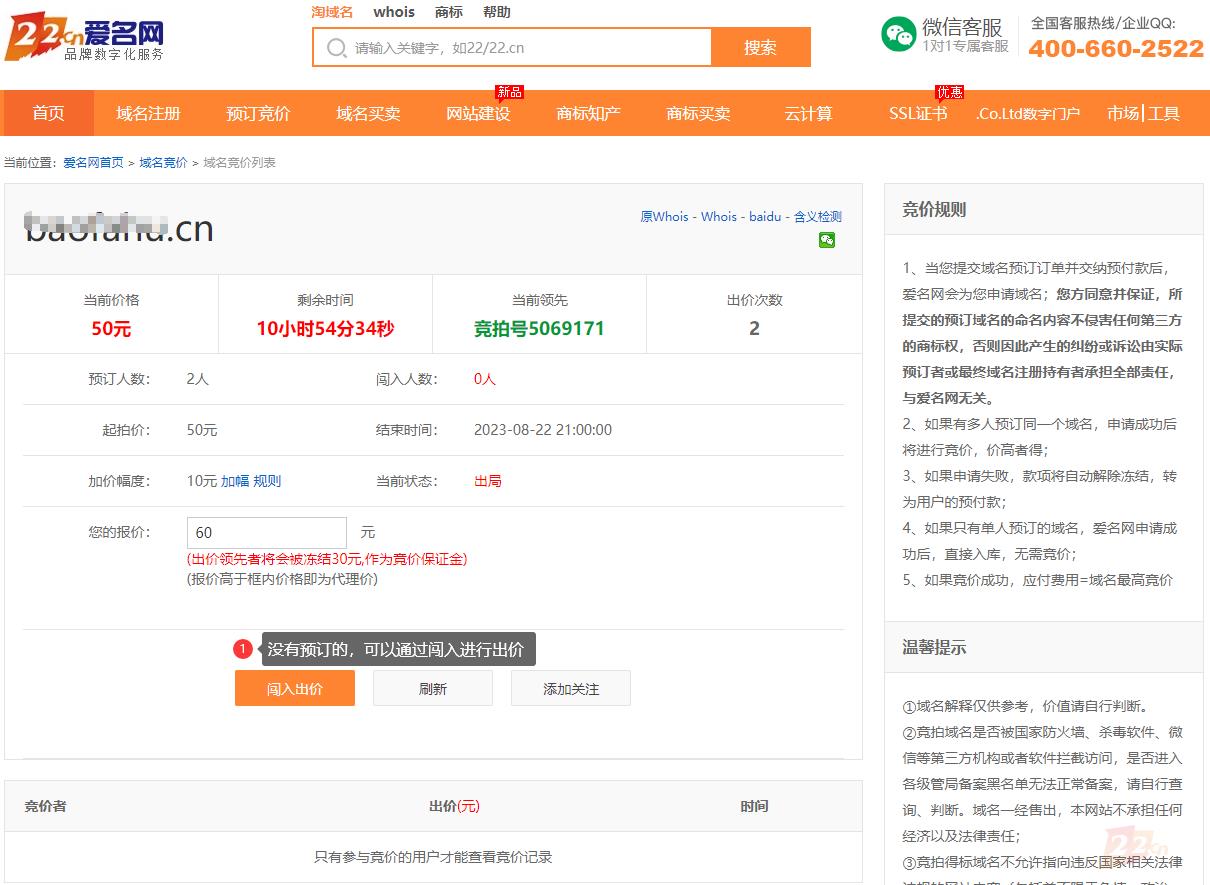1210x885 pixels.
Task: Click the small WeChat share icon
Action: 827,240
